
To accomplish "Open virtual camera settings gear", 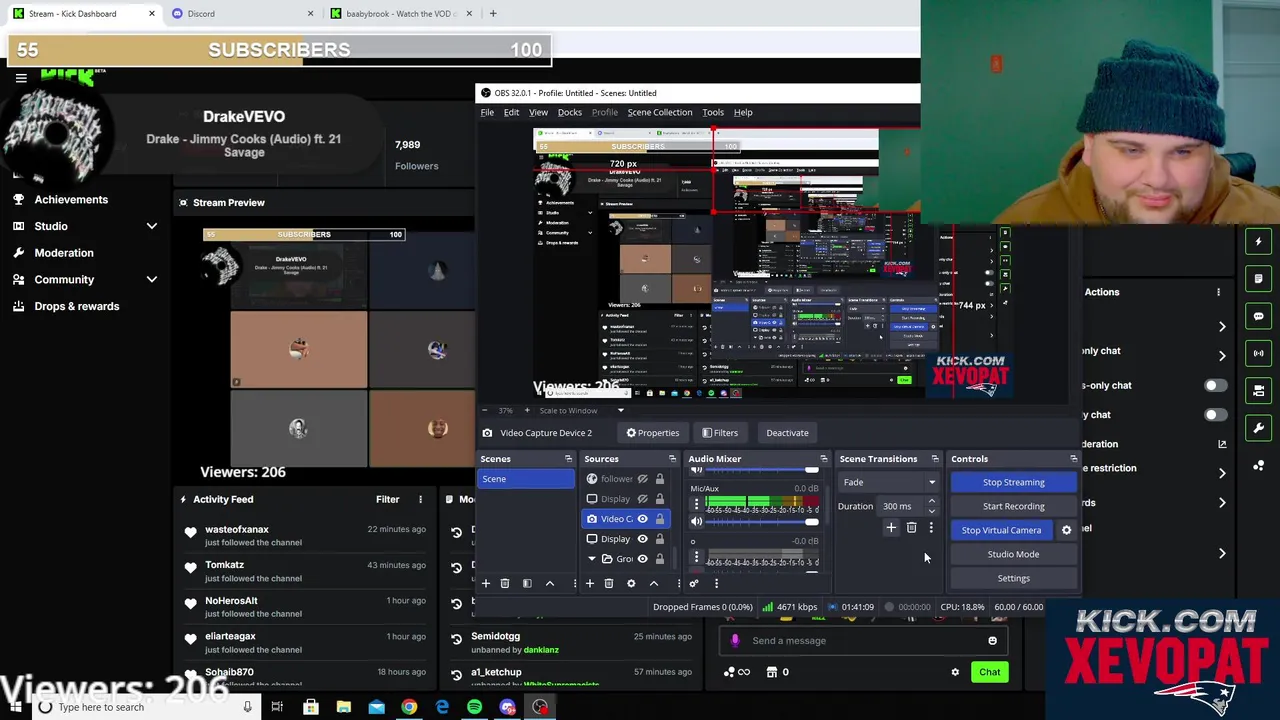I will tap(1066, 530).
